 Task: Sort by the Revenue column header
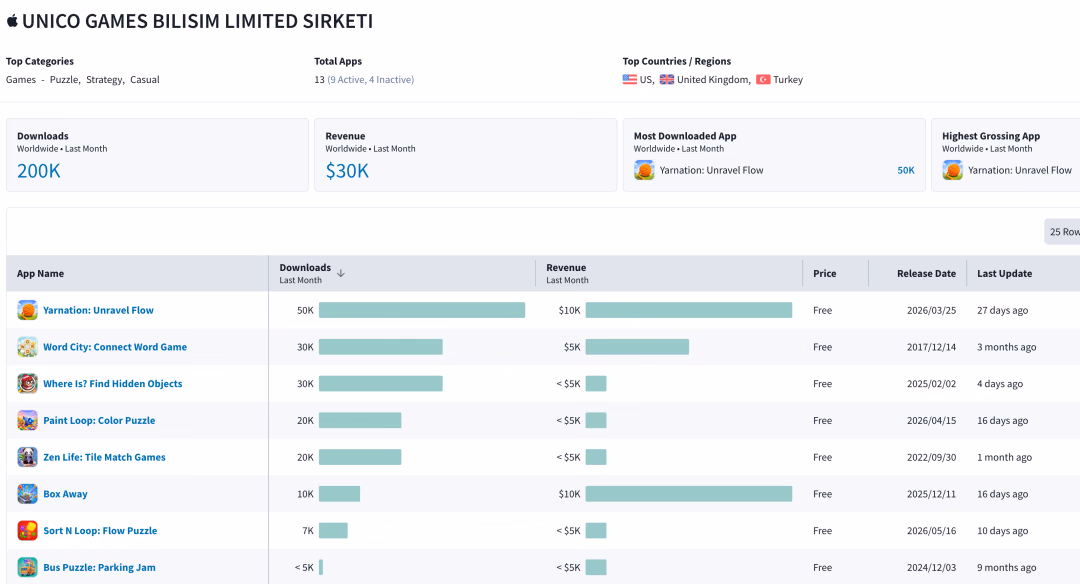566,268
